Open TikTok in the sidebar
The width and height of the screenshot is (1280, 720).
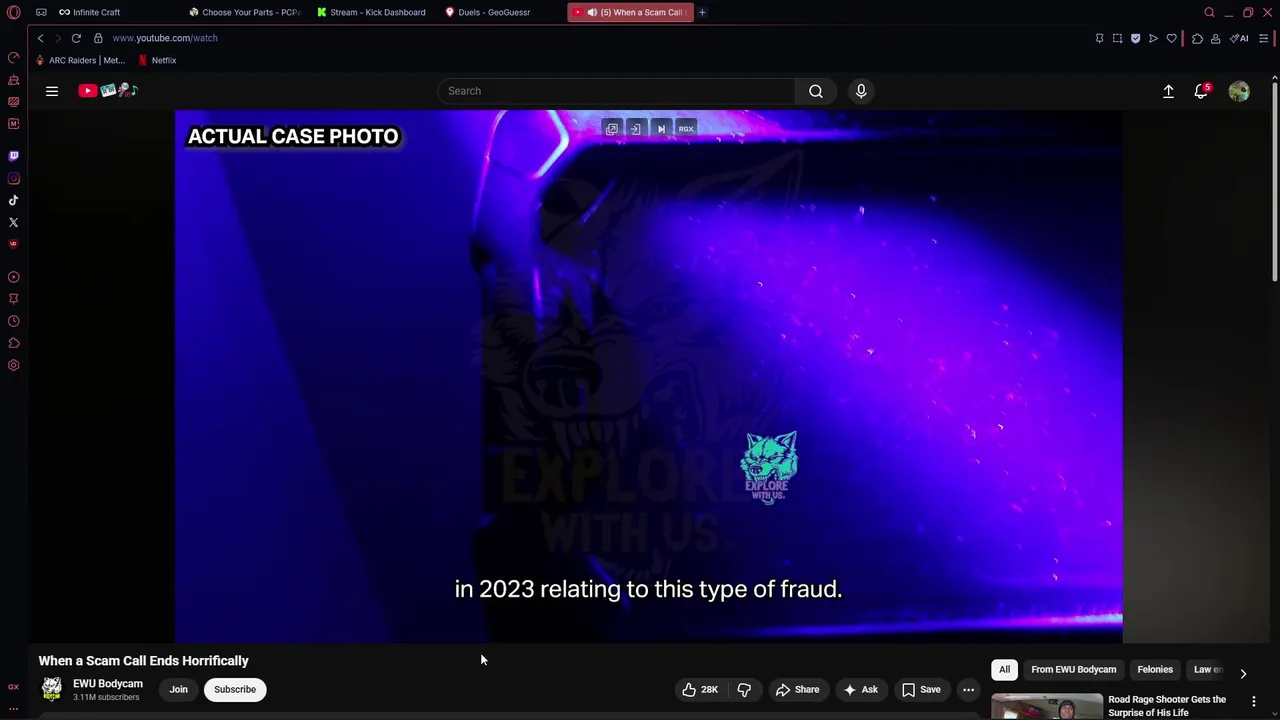pyautogui.click(x=13, y=200)
